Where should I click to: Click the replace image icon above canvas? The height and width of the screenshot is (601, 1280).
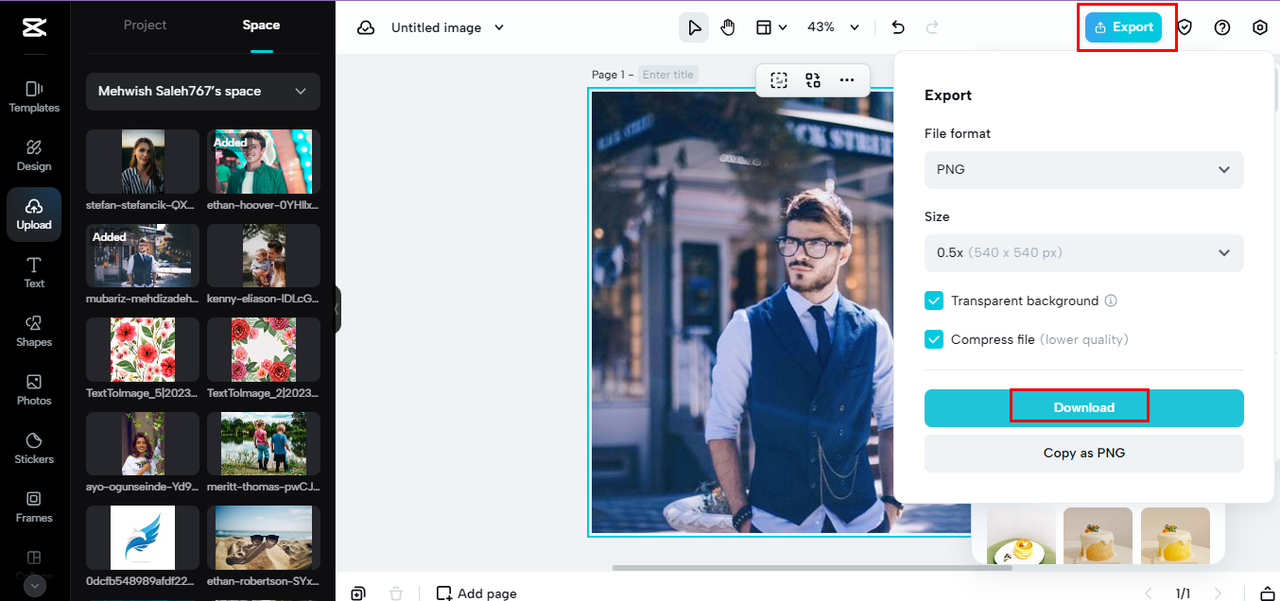[x=813, y=80]
